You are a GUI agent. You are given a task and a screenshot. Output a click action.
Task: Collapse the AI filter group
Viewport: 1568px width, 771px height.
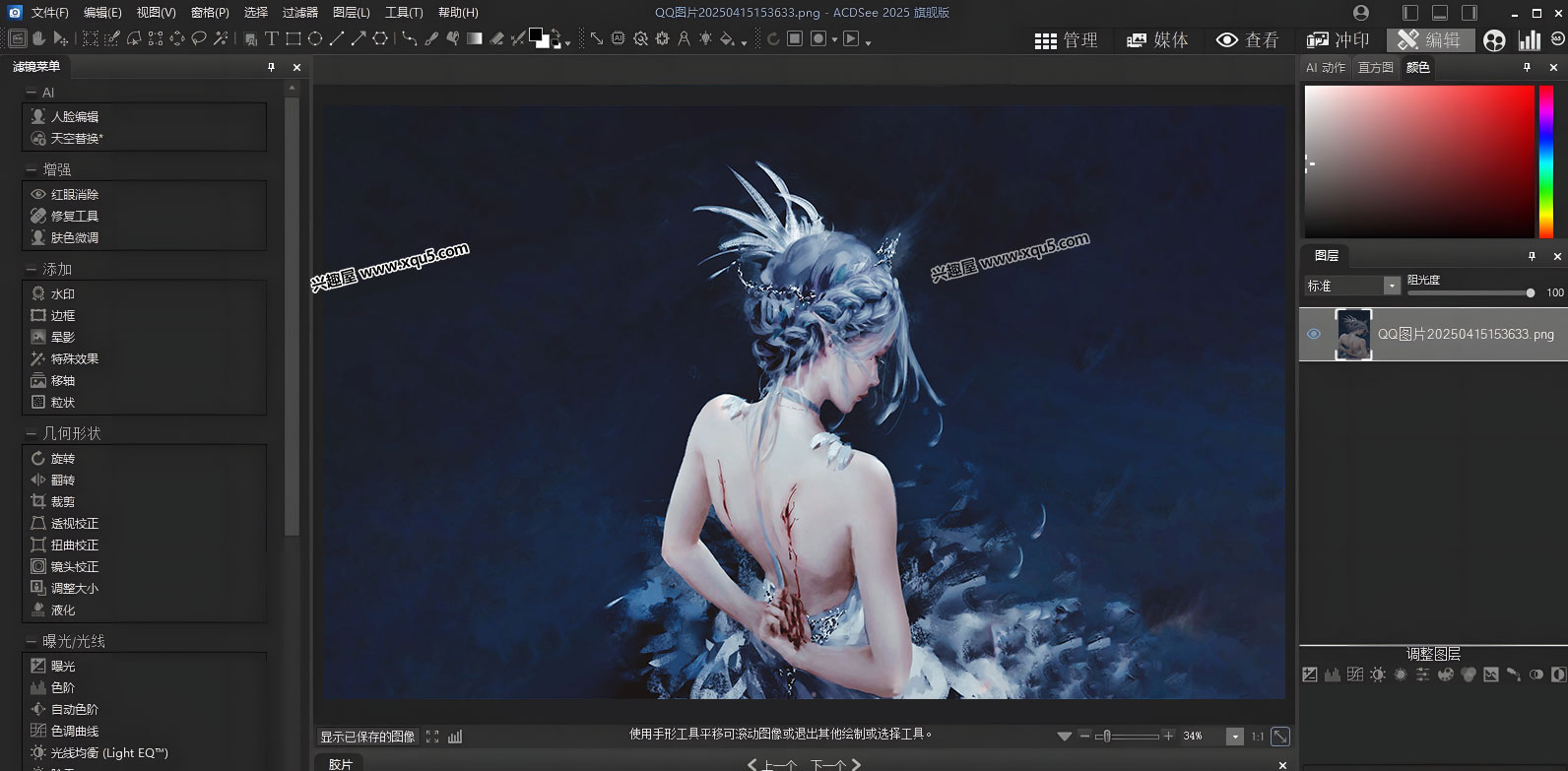(32, 93)
